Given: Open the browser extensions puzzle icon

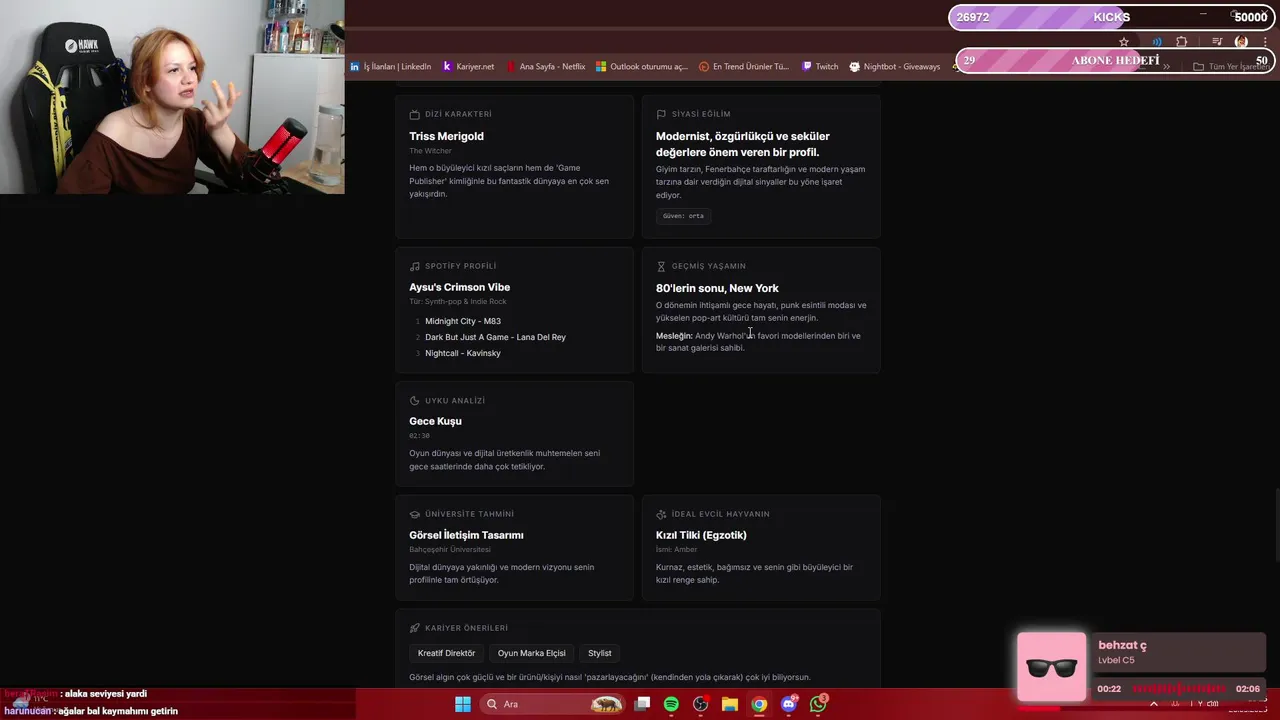Looking at the screenshot, I should (x=1182, y=42).
